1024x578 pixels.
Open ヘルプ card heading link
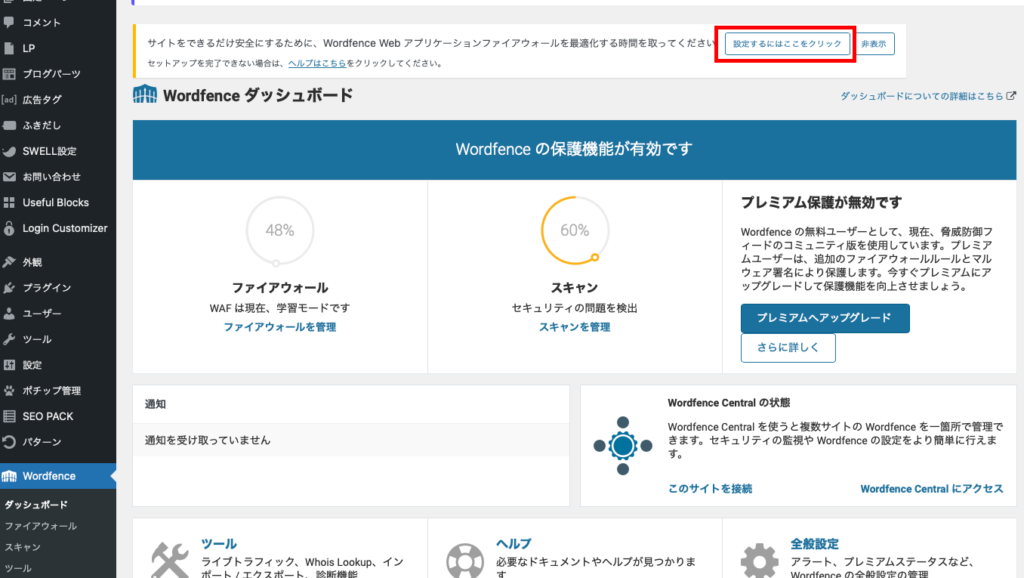[513, 543]
